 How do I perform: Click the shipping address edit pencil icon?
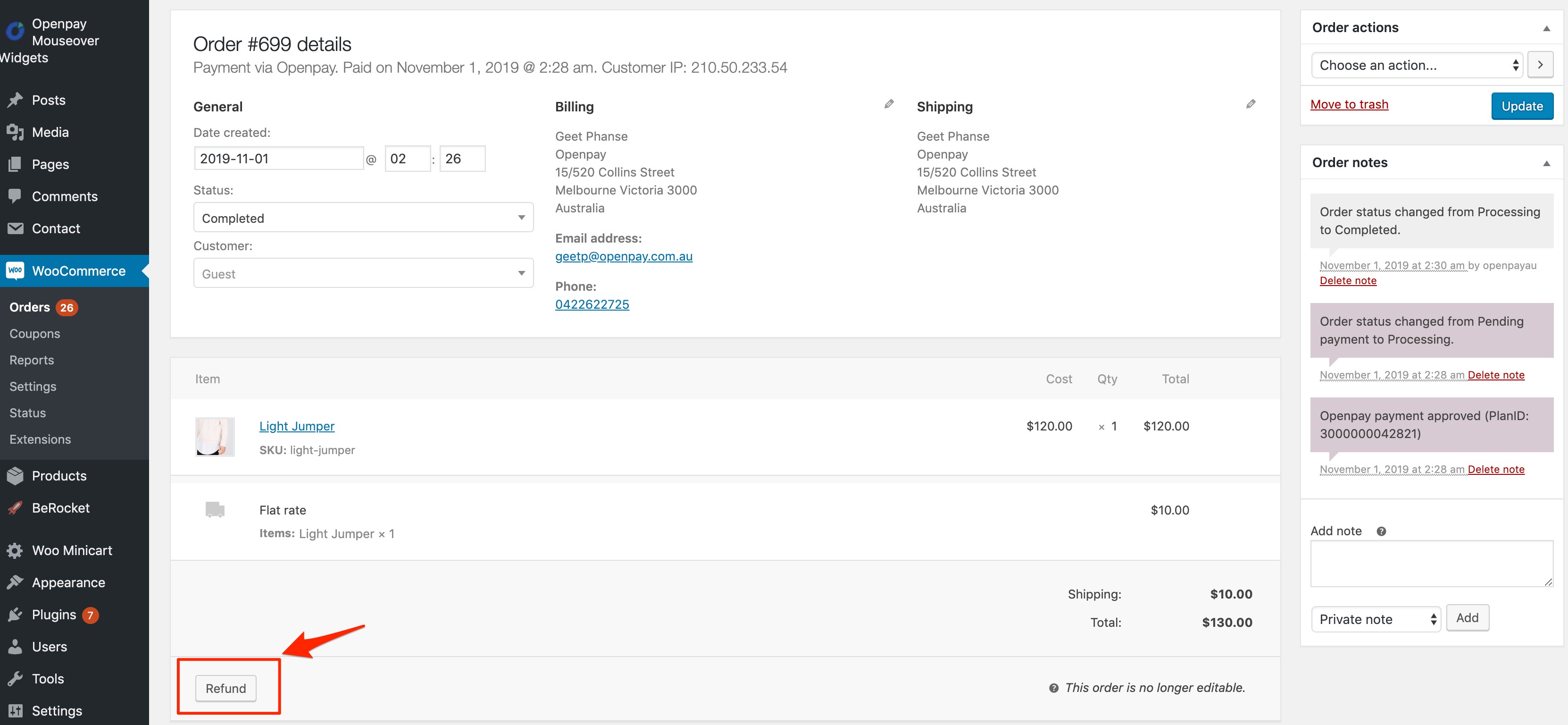pyautogui.click(x=1250, y=104)
